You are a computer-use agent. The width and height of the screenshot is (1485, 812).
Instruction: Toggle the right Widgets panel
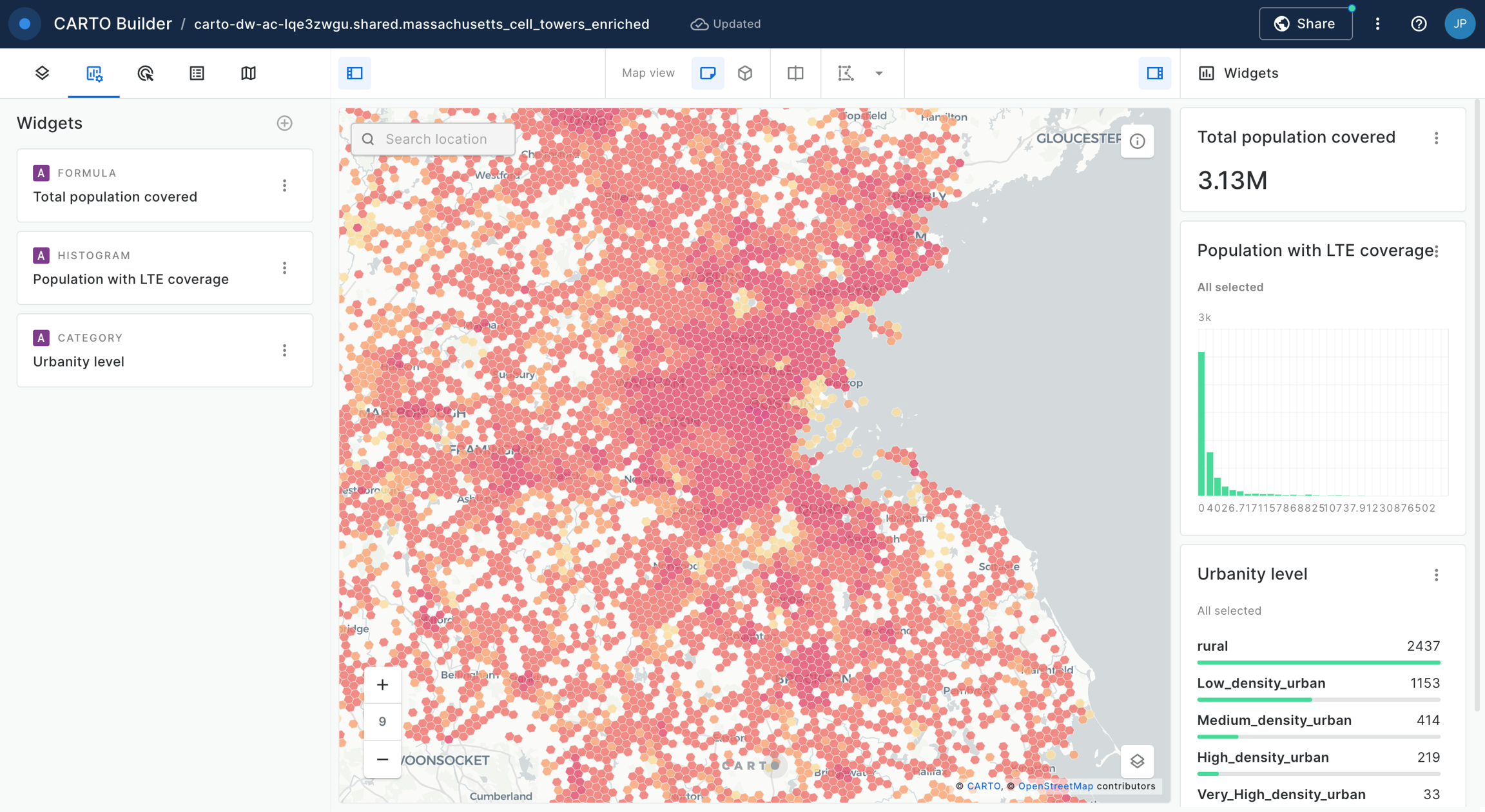1154,73
